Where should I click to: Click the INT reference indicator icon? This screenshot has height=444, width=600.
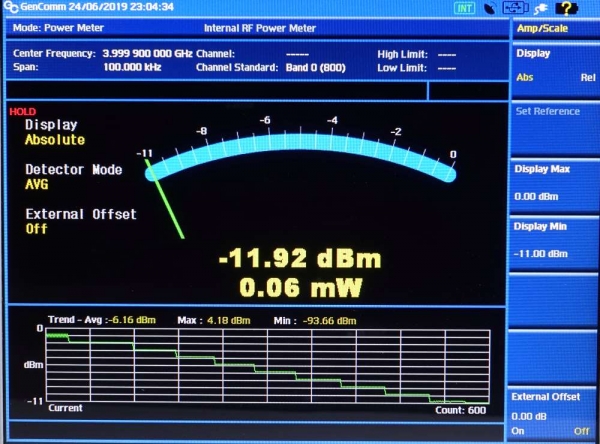click(465, 8)
